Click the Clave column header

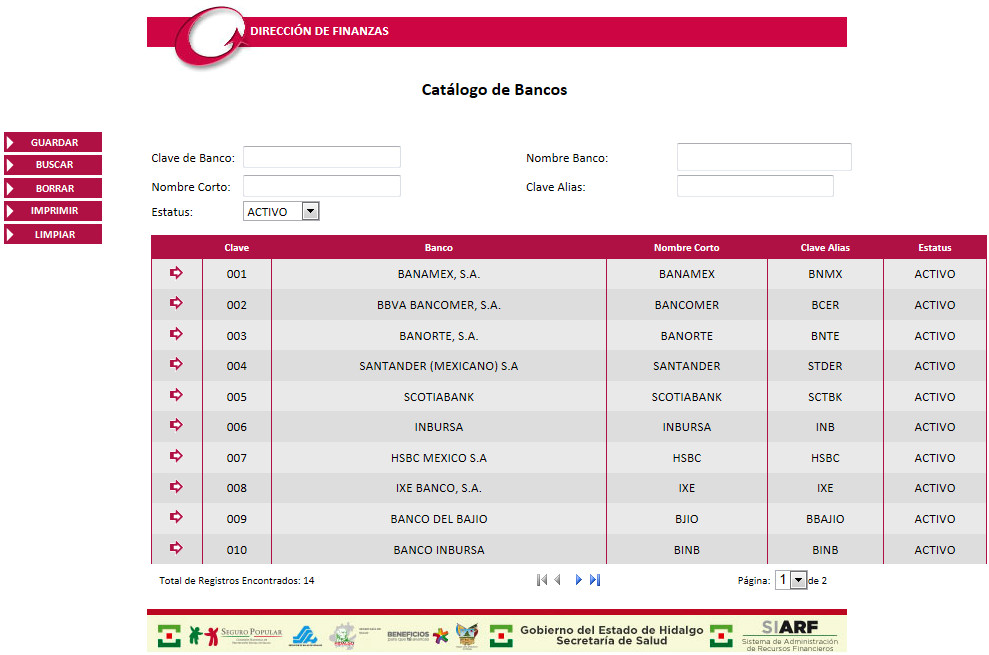237,247
